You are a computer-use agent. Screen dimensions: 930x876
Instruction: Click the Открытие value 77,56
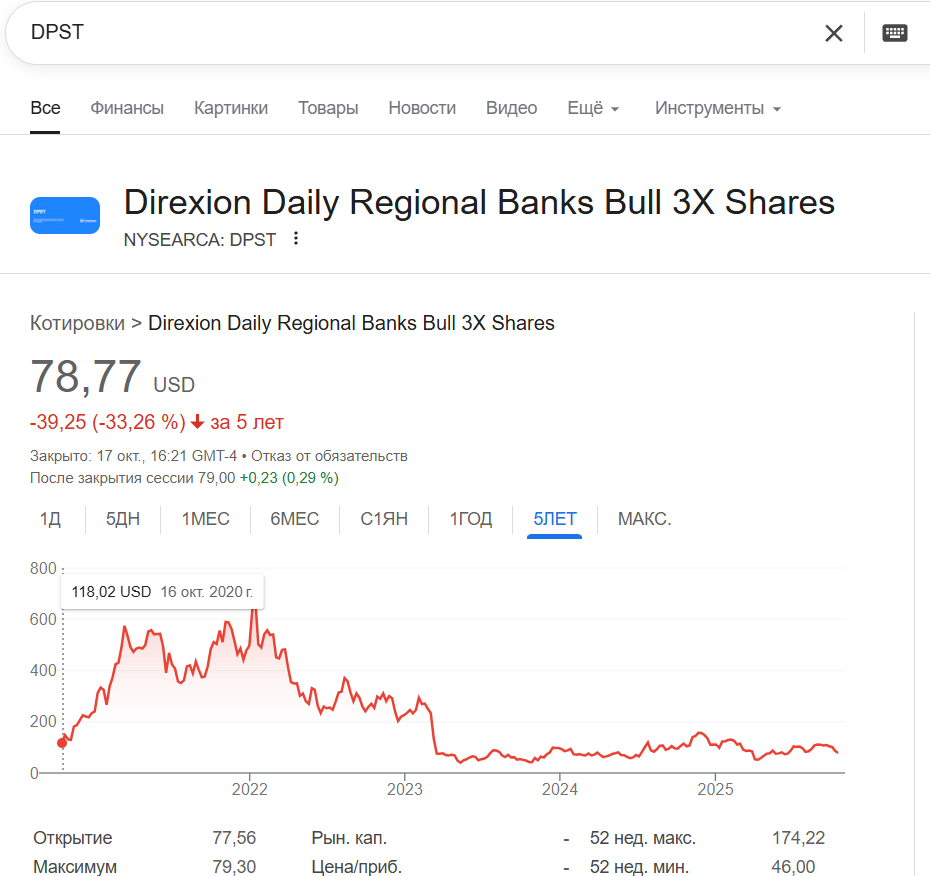coord(234,838)
